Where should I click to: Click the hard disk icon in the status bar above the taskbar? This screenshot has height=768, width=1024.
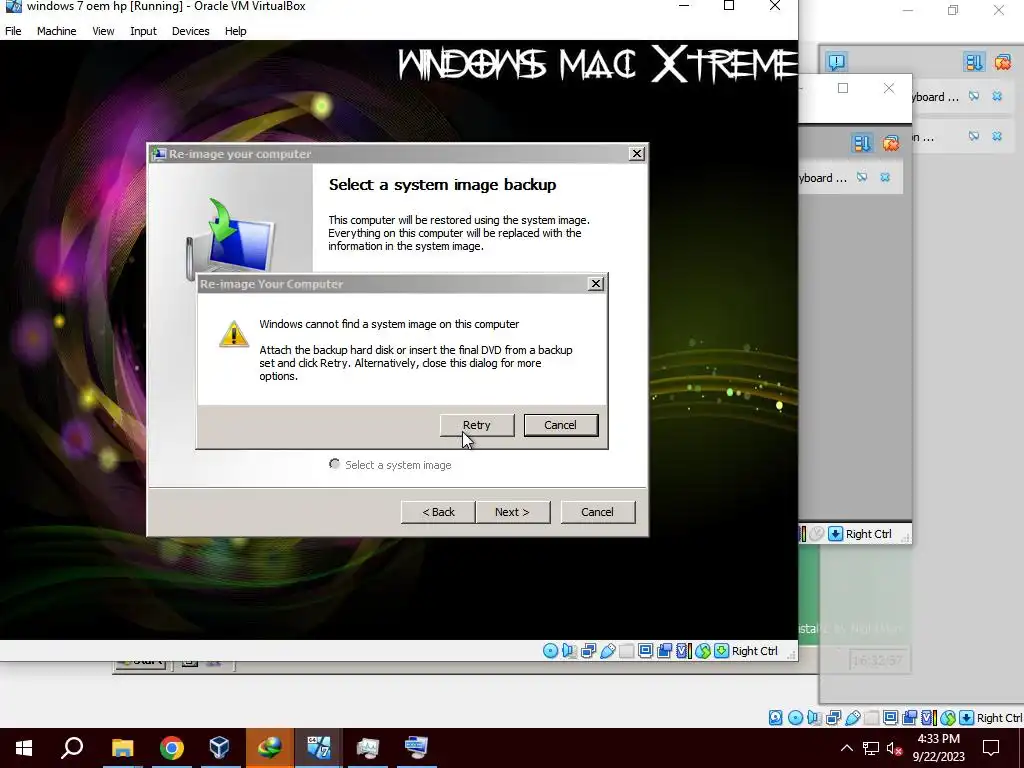(776, 718)
